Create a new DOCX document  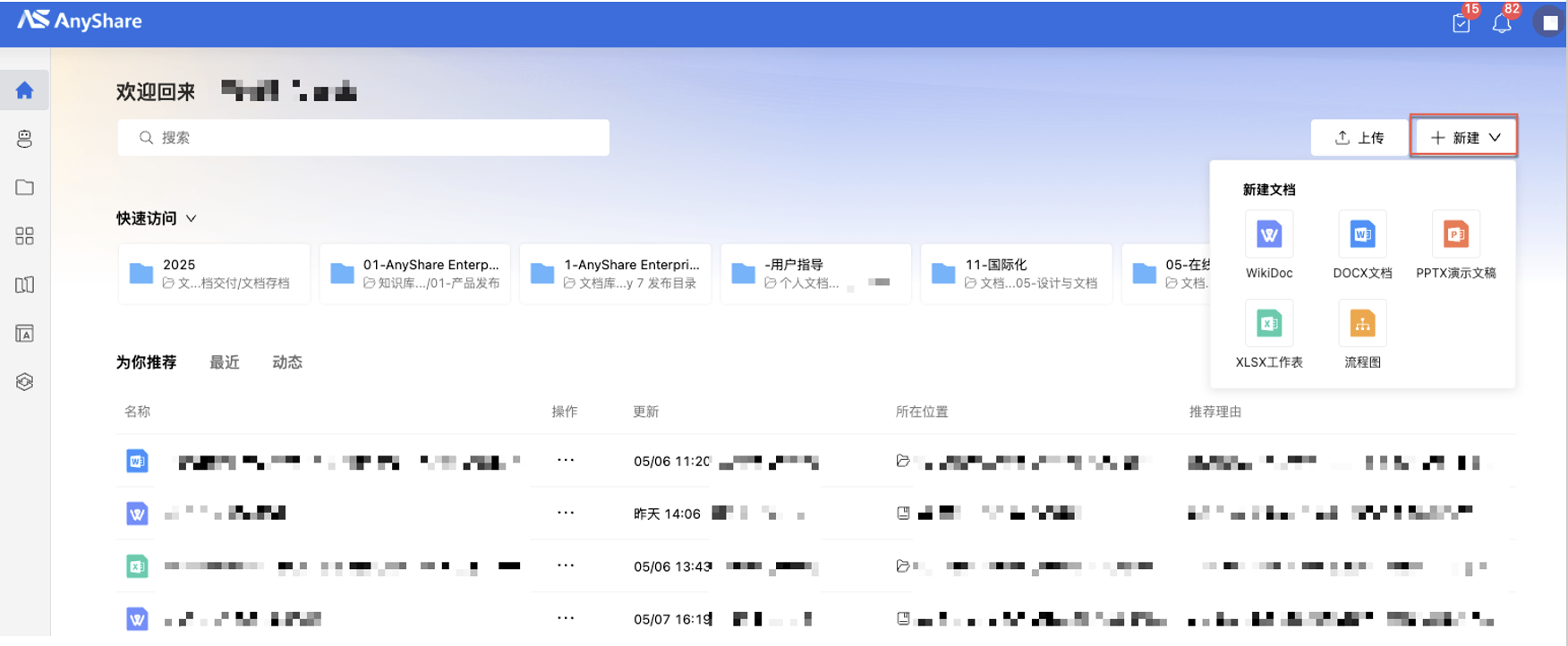1361,235
